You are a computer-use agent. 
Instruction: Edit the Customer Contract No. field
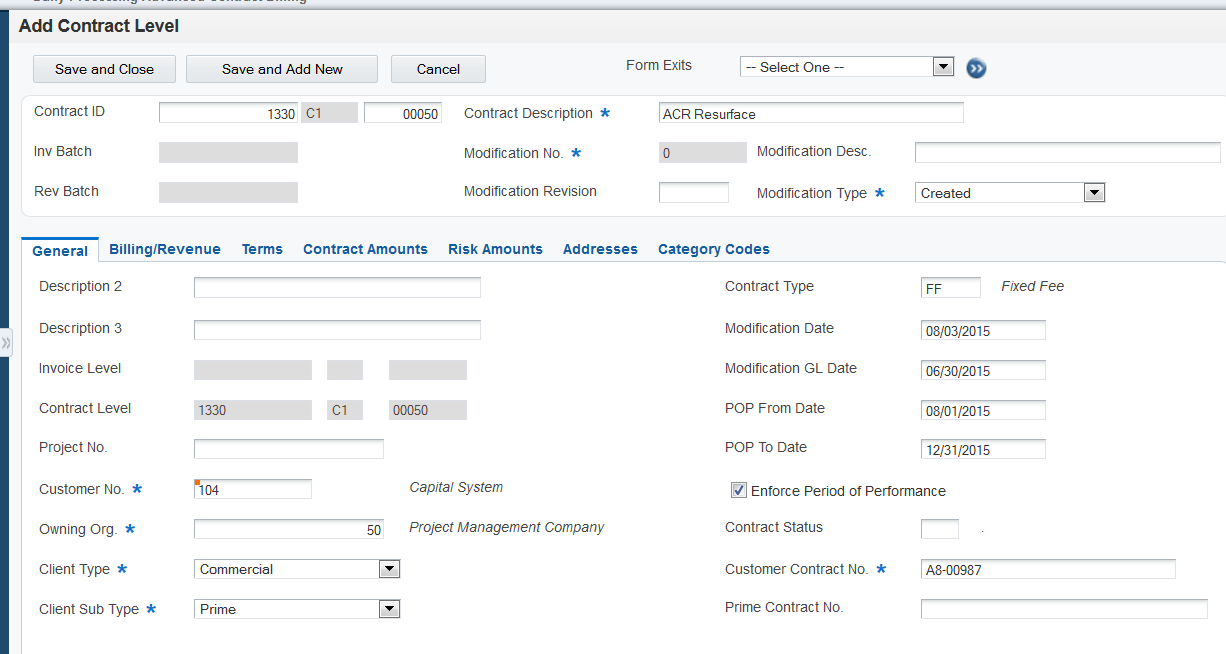coord(1048,569)
